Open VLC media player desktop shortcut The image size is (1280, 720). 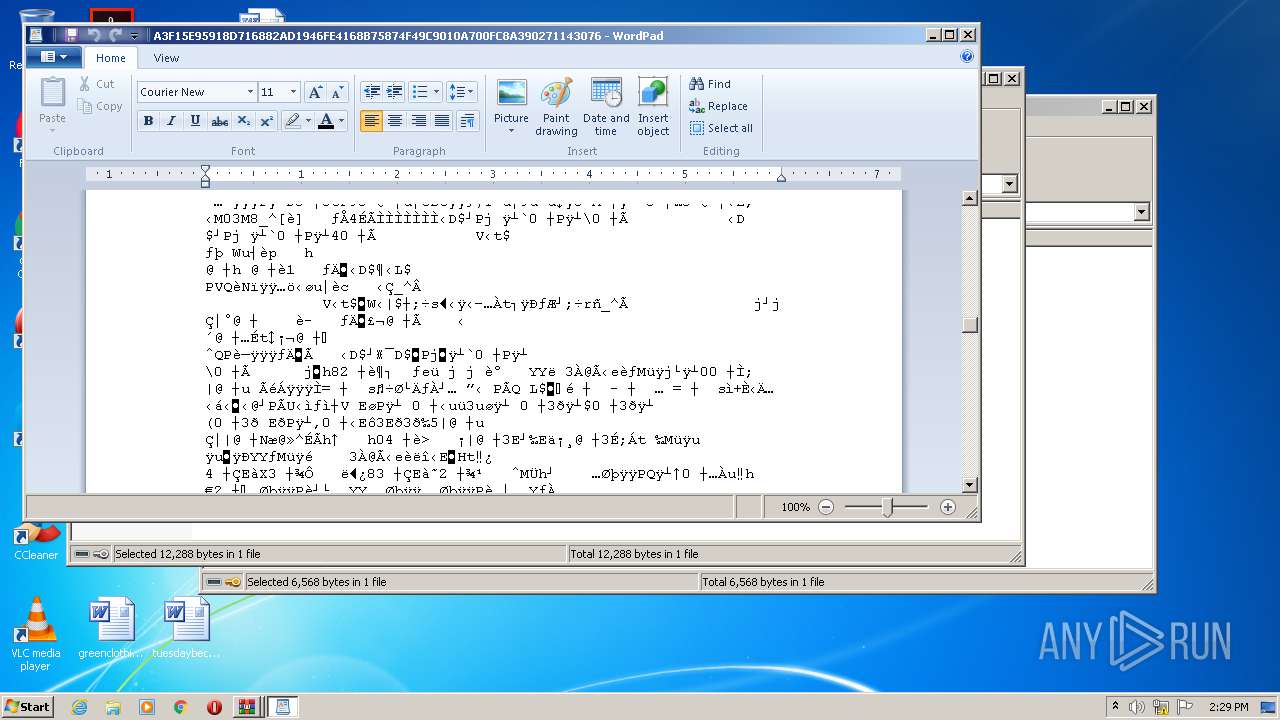click(35, 634)
